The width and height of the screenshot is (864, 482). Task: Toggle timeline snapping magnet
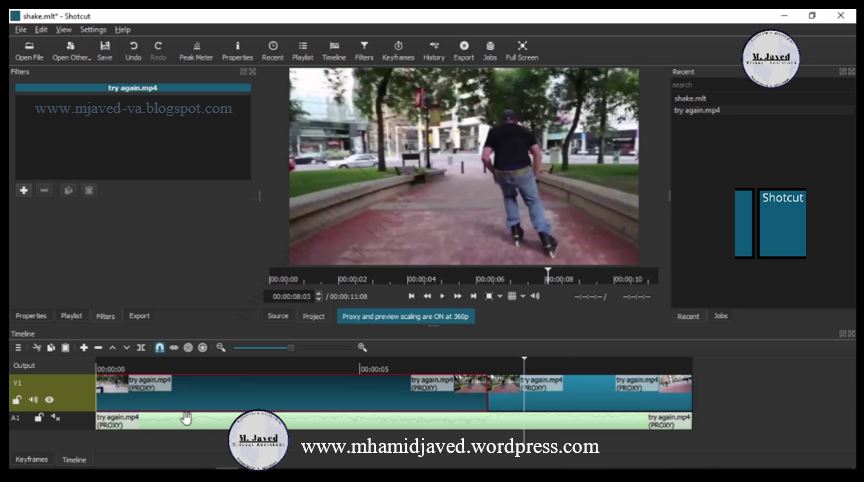coord(159,348)
